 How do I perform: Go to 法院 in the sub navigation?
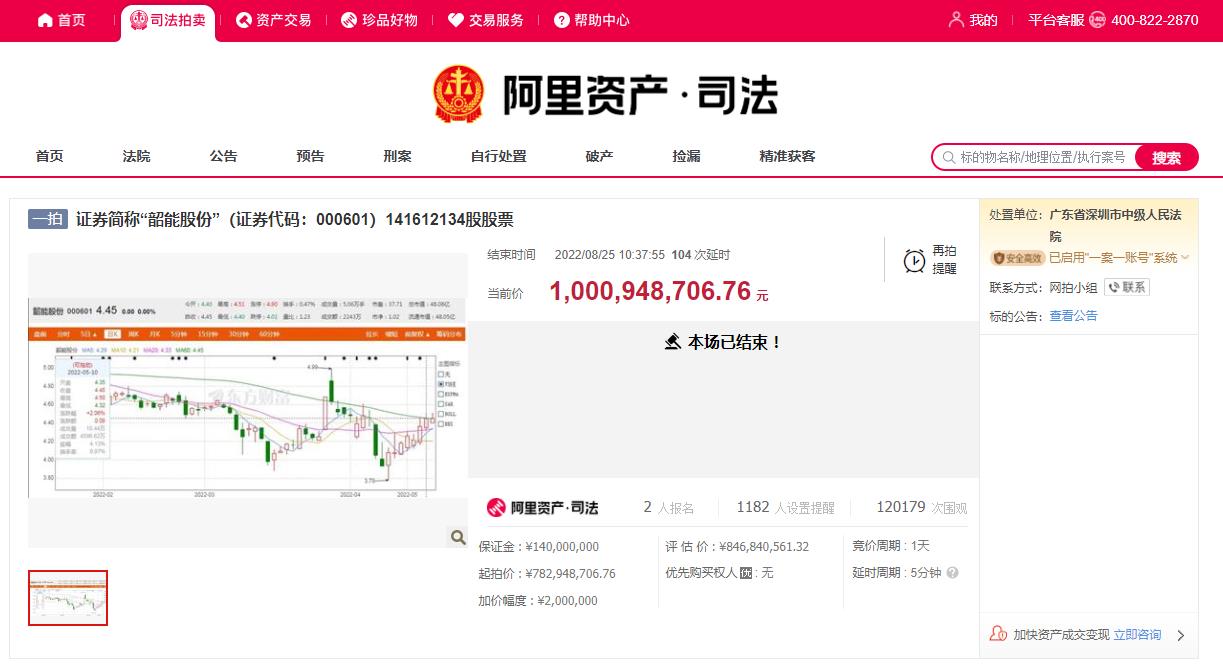point(136,156)
